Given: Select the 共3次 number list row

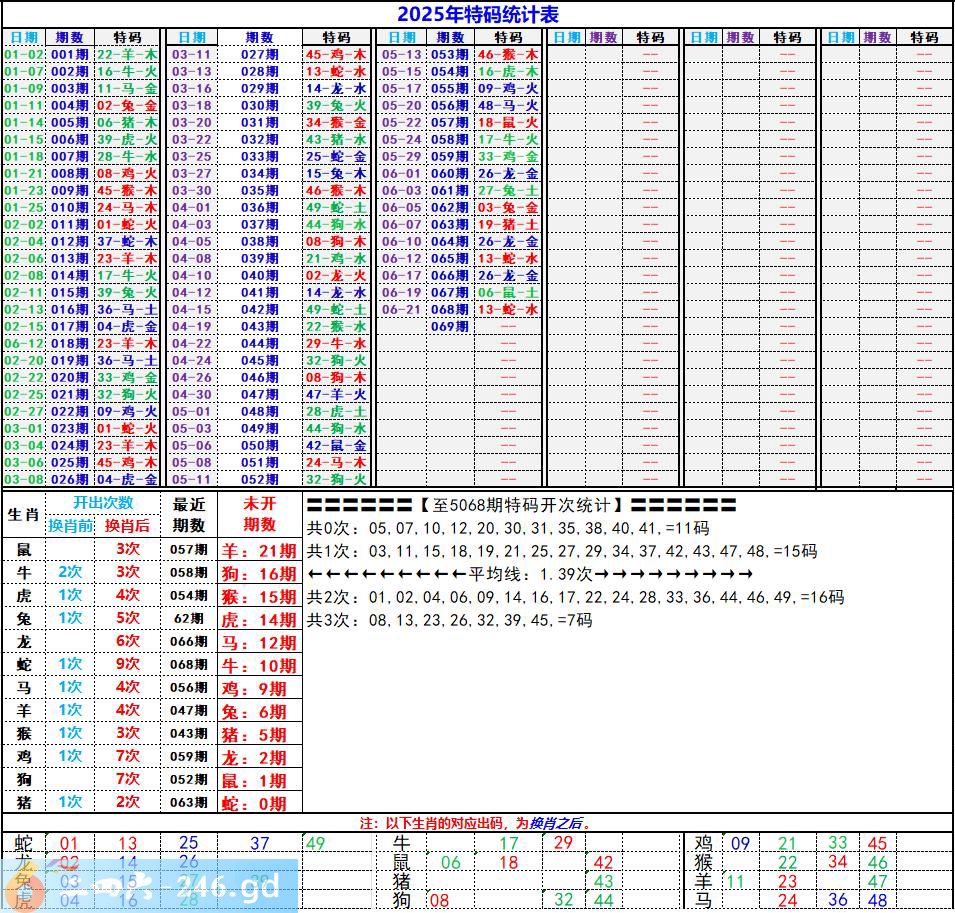Looking at the screenshot, I should tap(449, 620).
